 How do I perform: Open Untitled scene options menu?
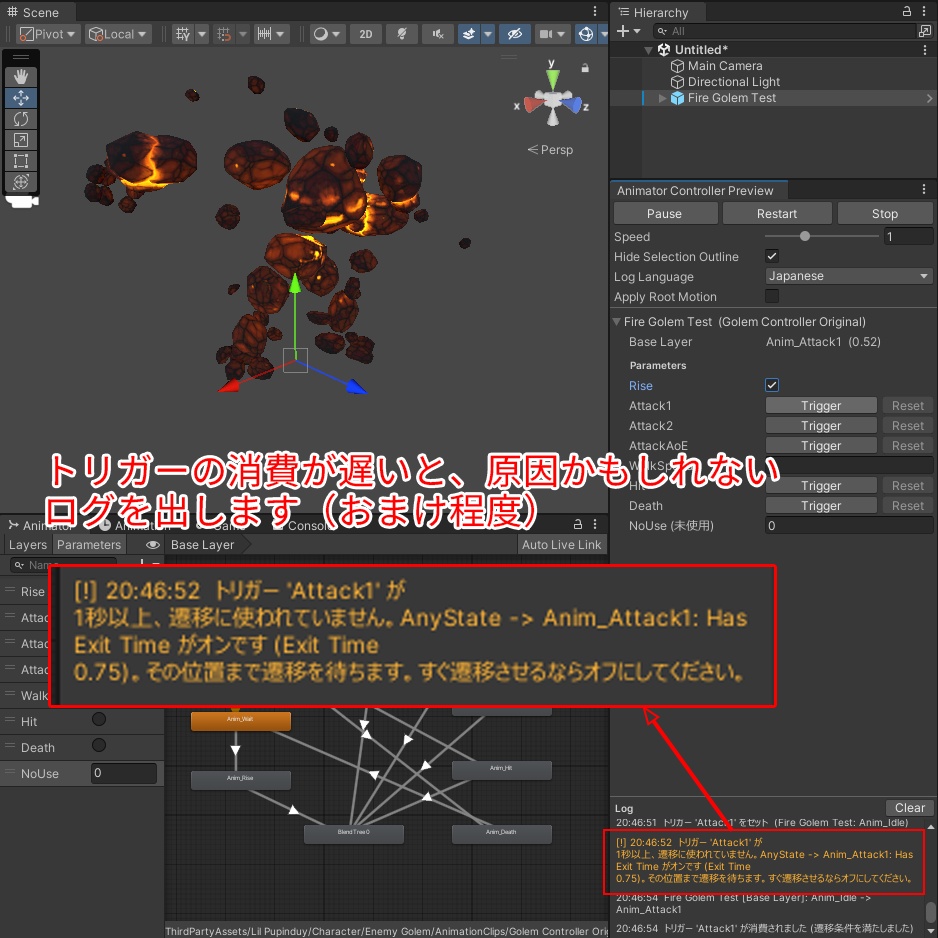tap(925, 50)
